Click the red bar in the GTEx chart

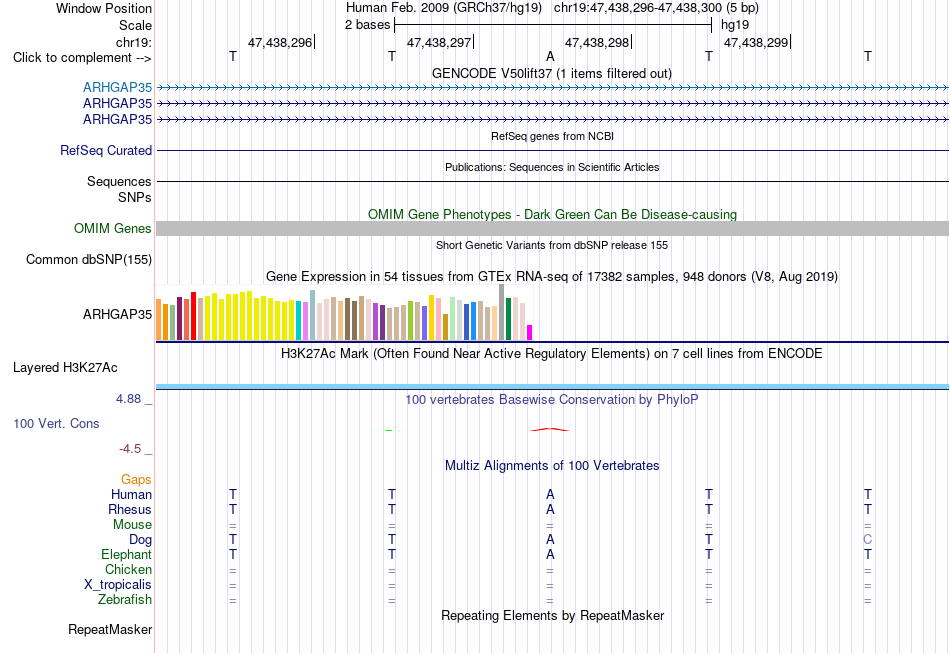click(193, 316)
